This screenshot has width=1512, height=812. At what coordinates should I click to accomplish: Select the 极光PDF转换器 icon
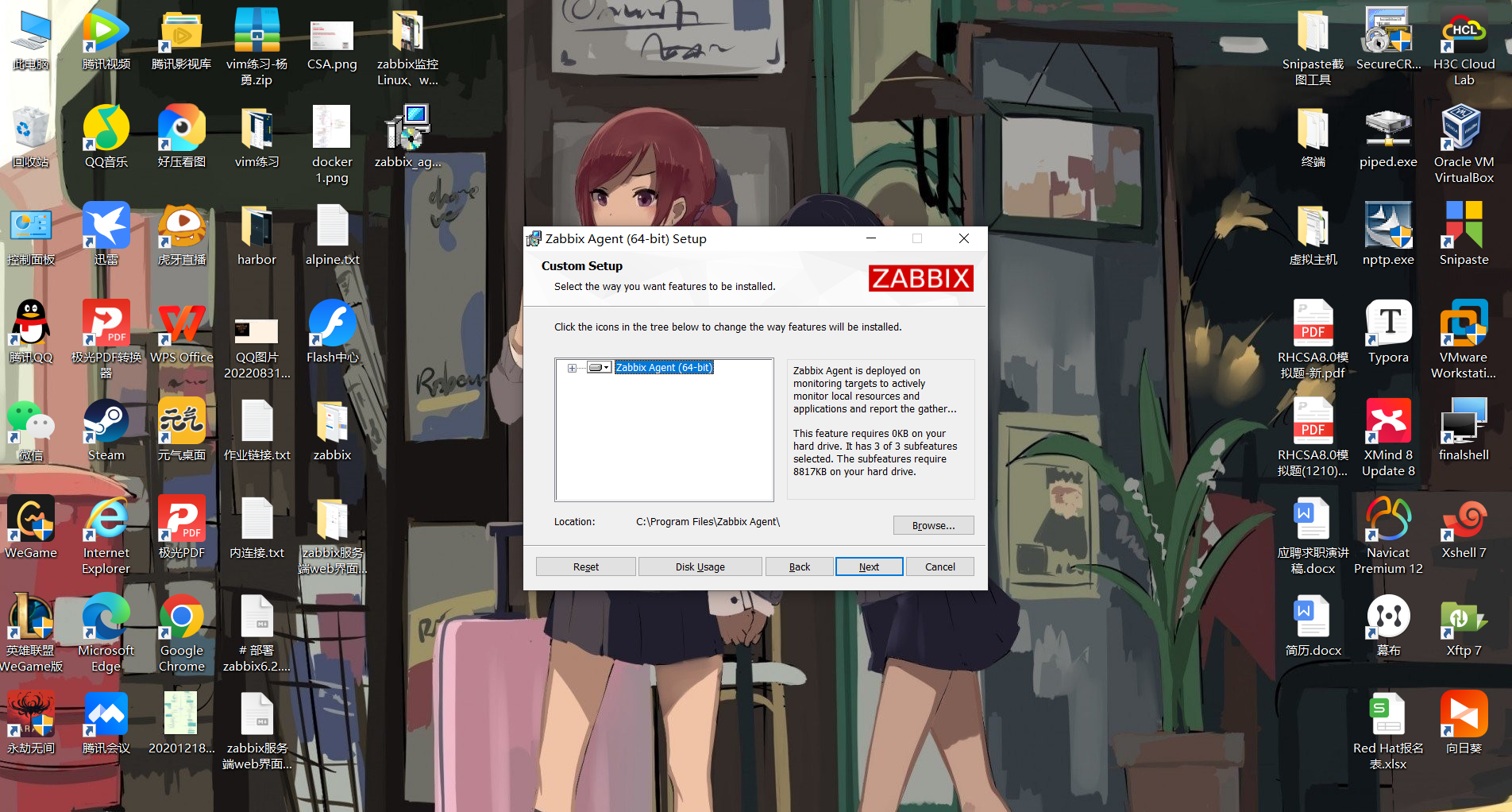(x=106, y=340)
